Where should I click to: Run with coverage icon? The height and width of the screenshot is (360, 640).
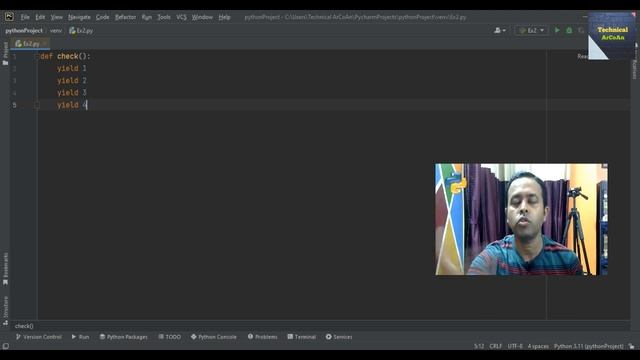tap(581, 30)
